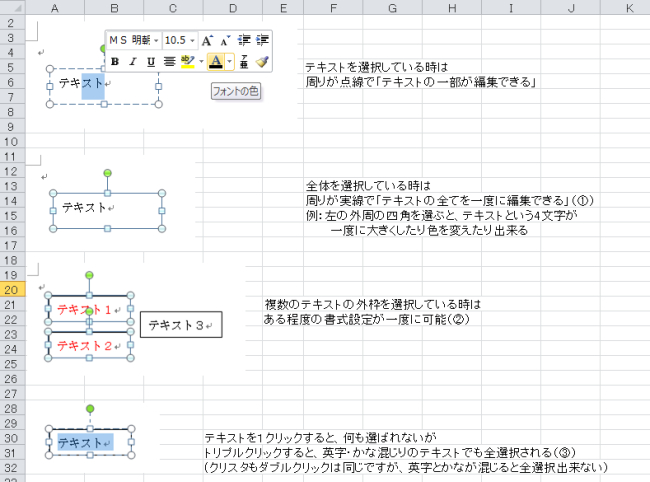Image resolution: width=650 pixels, height=482 pixels.
Task: Toggle italic formatting in mini toolbar
Action: [133, 62]
